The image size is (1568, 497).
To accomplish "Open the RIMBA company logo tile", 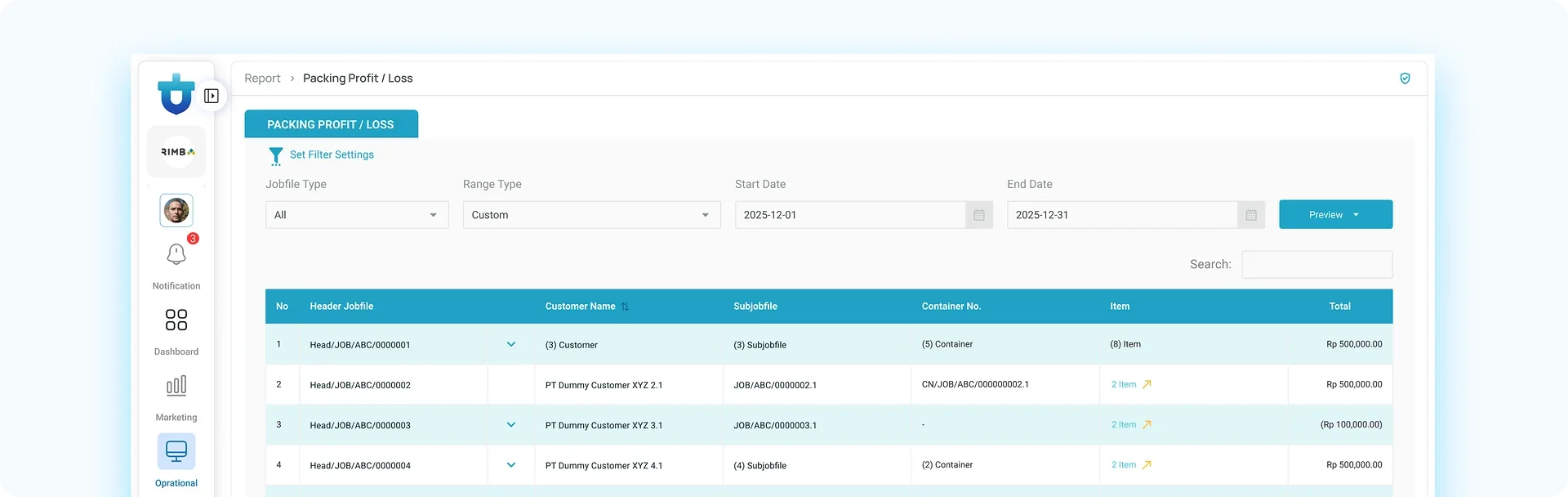I will click(176, 151).
